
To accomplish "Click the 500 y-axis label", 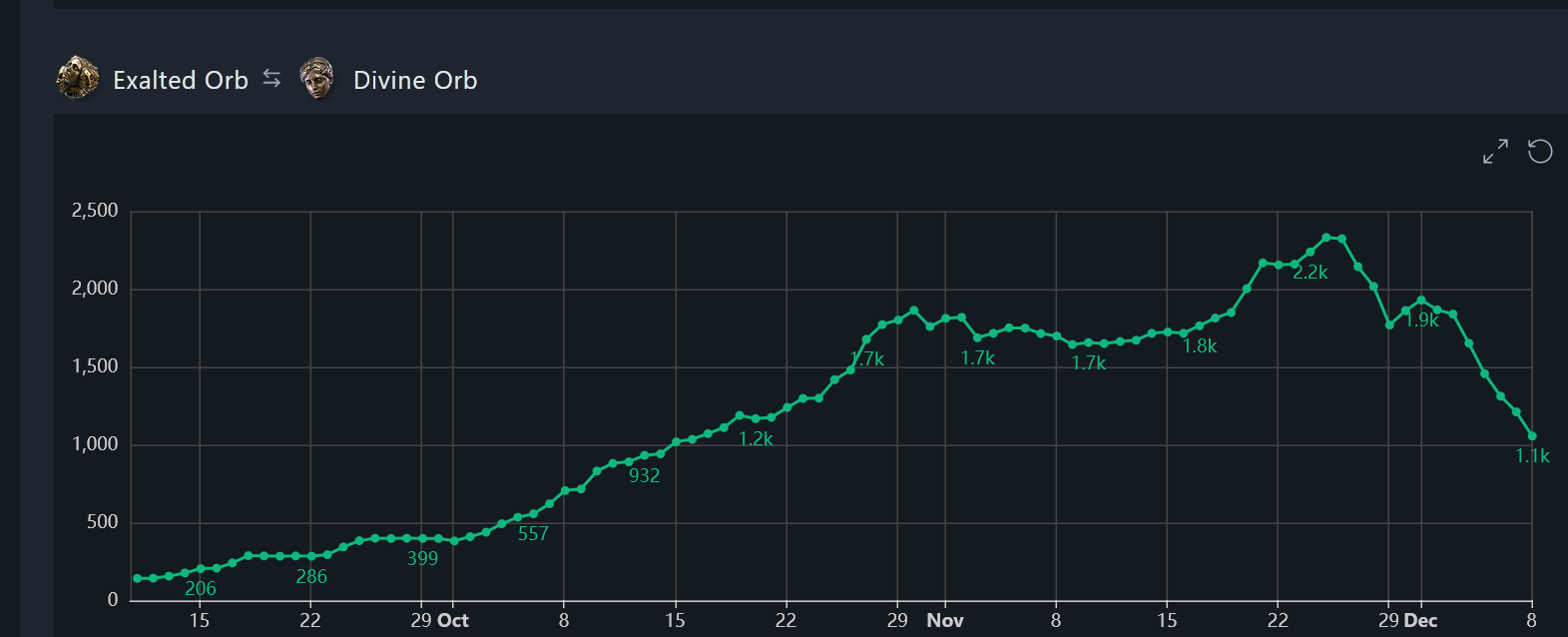I will (x=102, y=522).
